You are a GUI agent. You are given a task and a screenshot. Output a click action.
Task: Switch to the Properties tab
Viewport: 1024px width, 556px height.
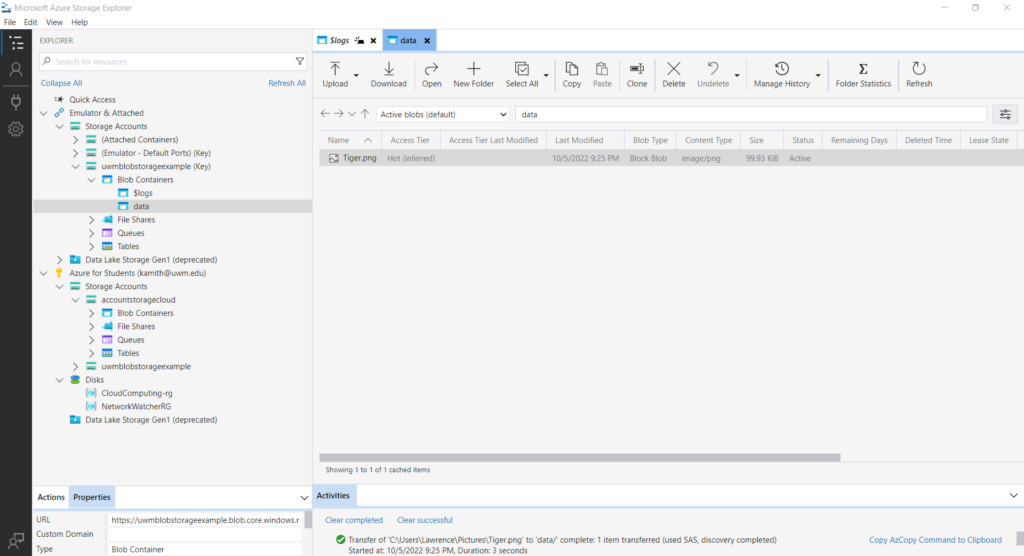pyautogui.click(x=91, y=497)
